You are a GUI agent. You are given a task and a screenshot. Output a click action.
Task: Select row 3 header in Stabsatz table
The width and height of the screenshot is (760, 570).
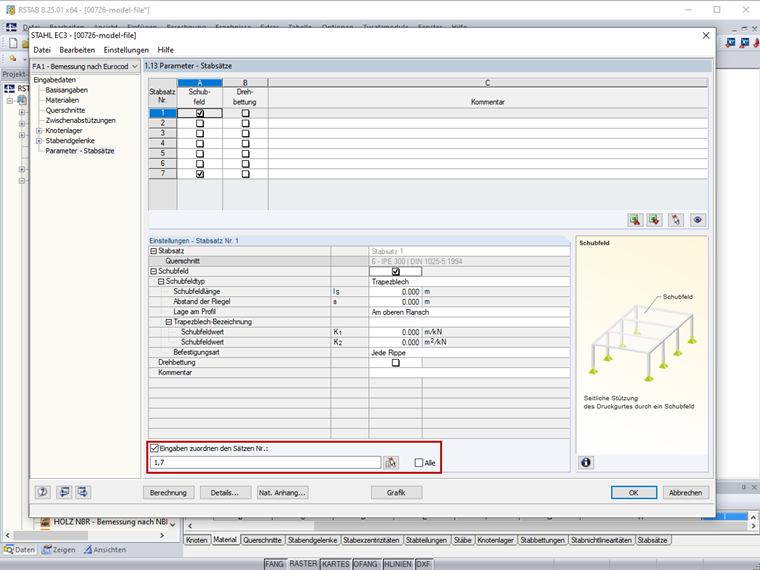pyautogui.click(x=162, y=133)
